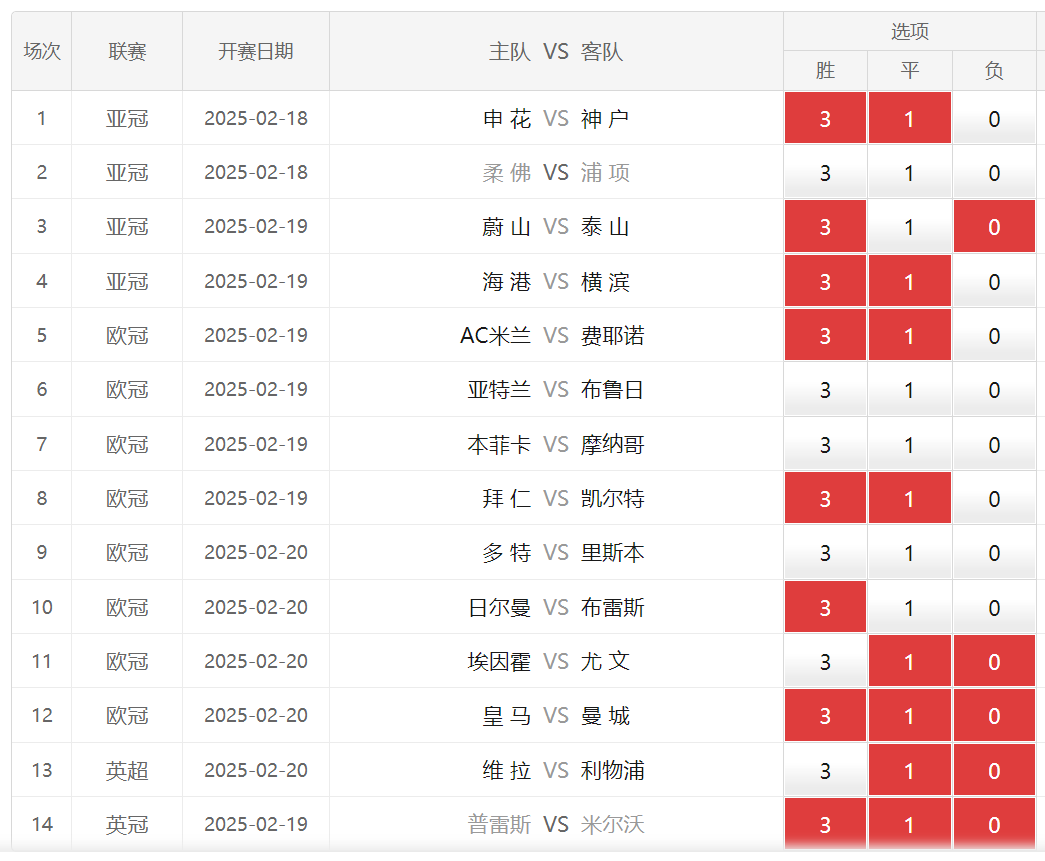Image resolution: width=1045 pixels, height=861 pixels.
Task: Deselect 负 option 0 for 蔚山 VS 泰山
Action: tap(994, 227)
